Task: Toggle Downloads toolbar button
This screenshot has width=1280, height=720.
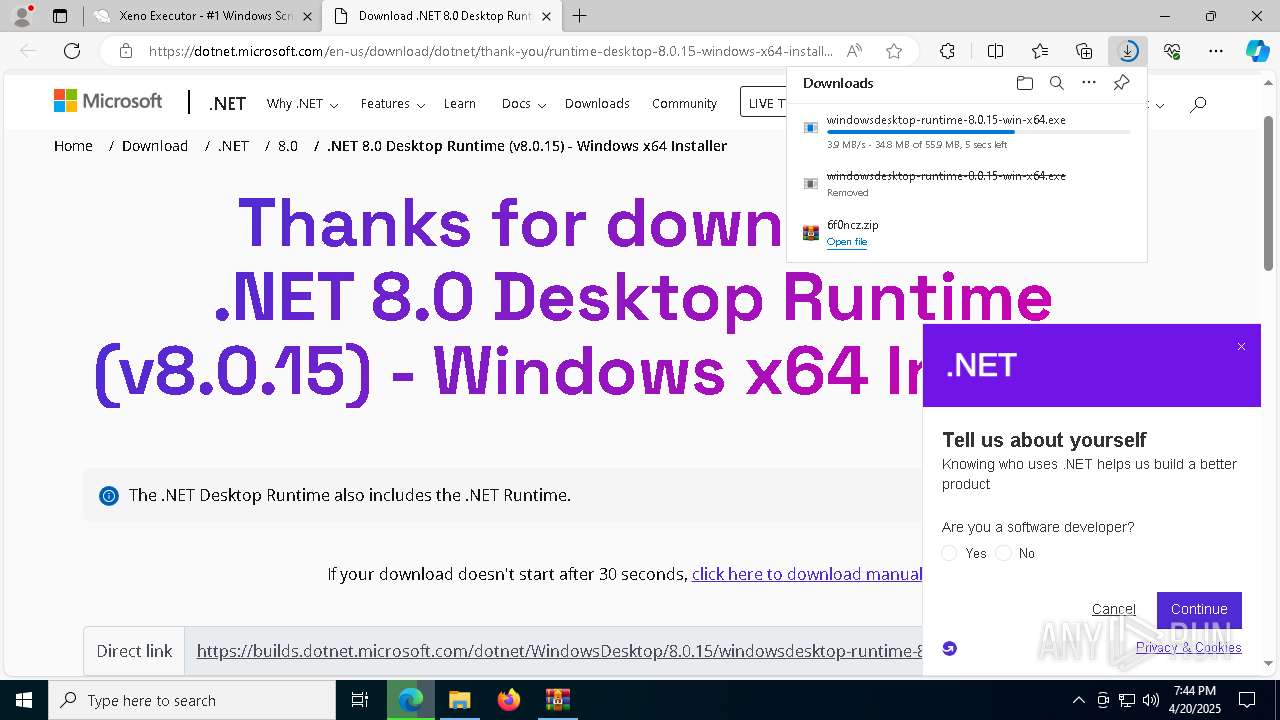Action: 1128,51
